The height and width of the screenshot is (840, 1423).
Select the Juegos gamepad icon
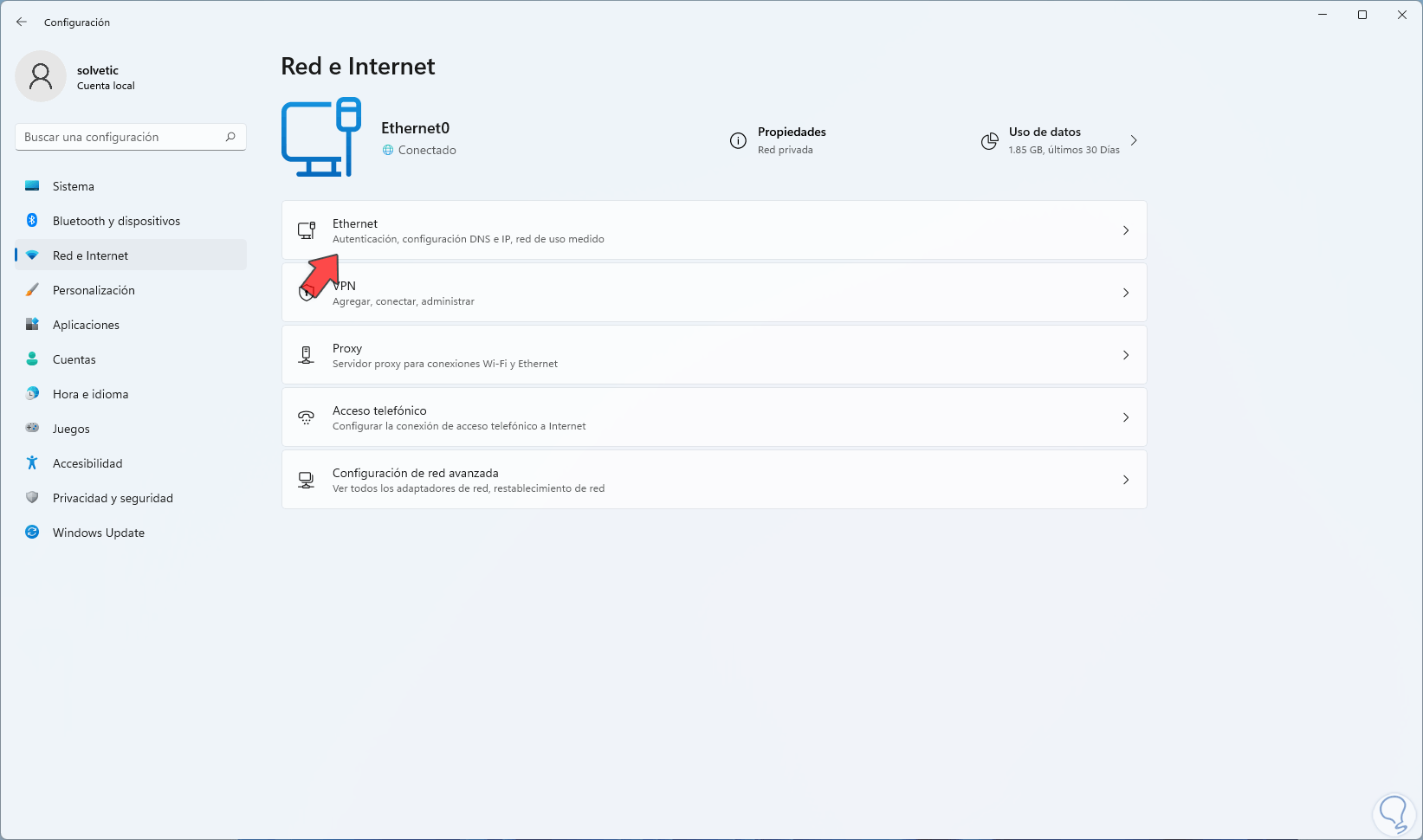(x=32, y=428)
